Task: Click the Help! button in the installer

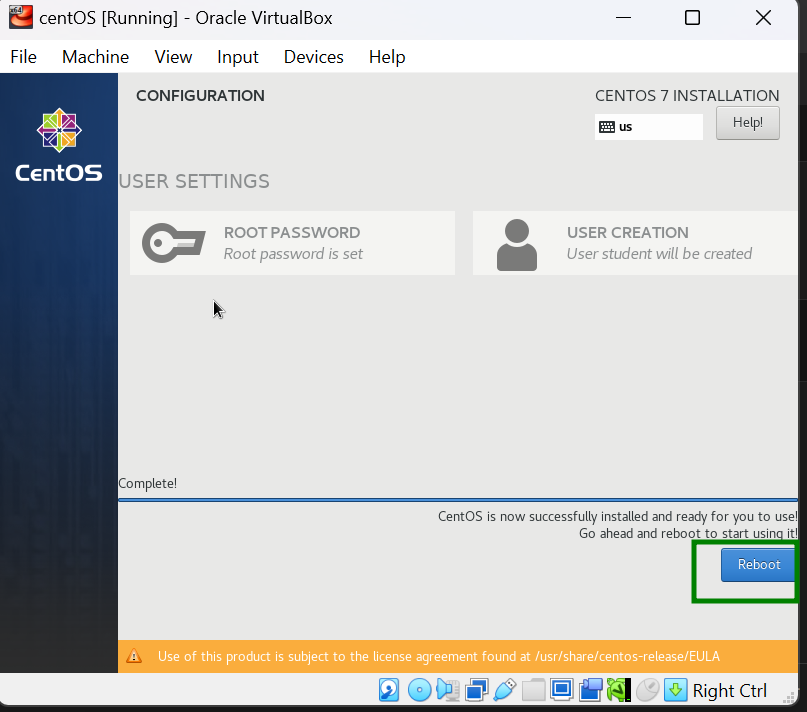Action: (x=747, y=123)
